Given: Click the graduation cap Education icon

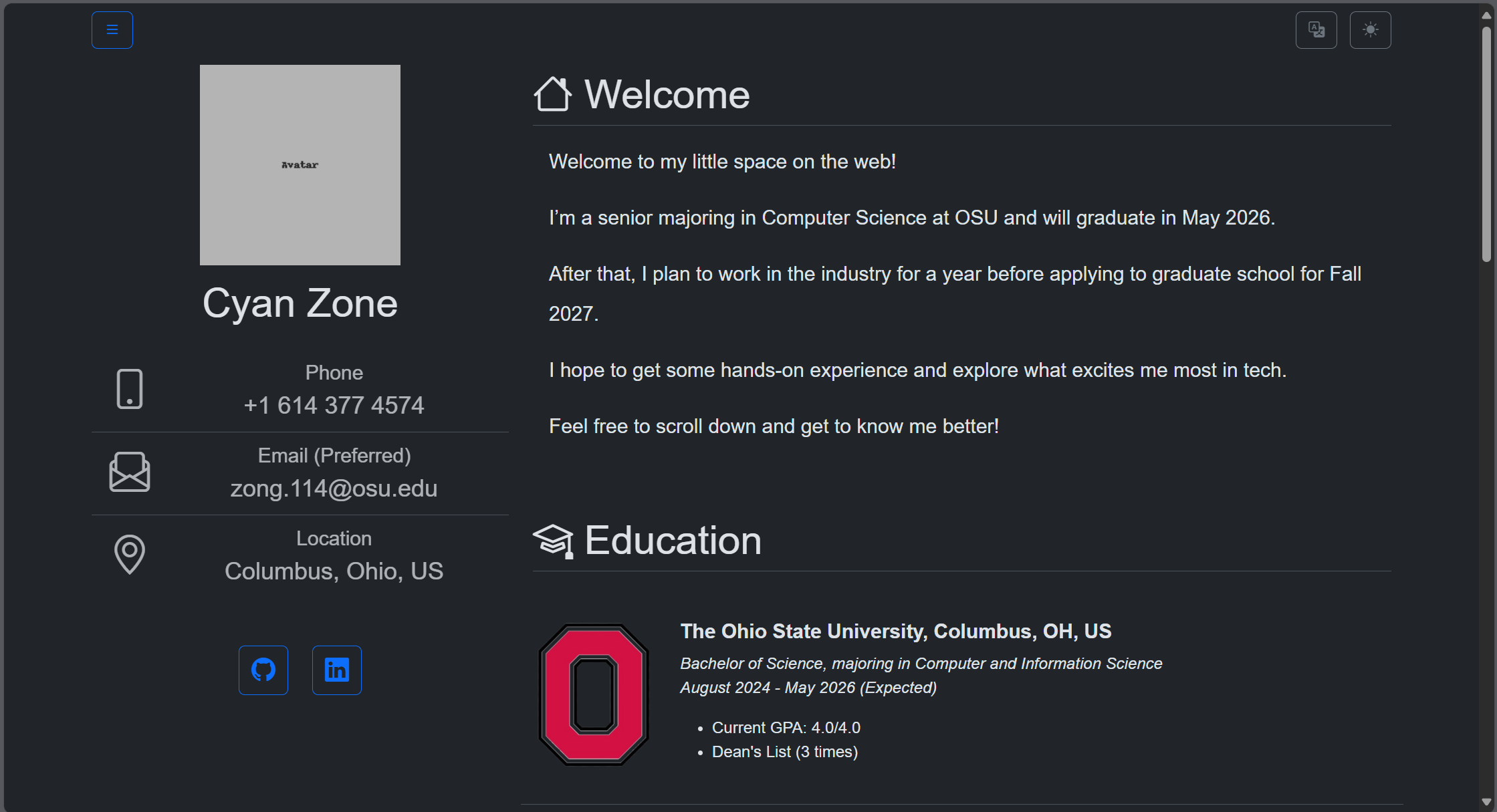Looking at the screenshot, I should [553, 541].
